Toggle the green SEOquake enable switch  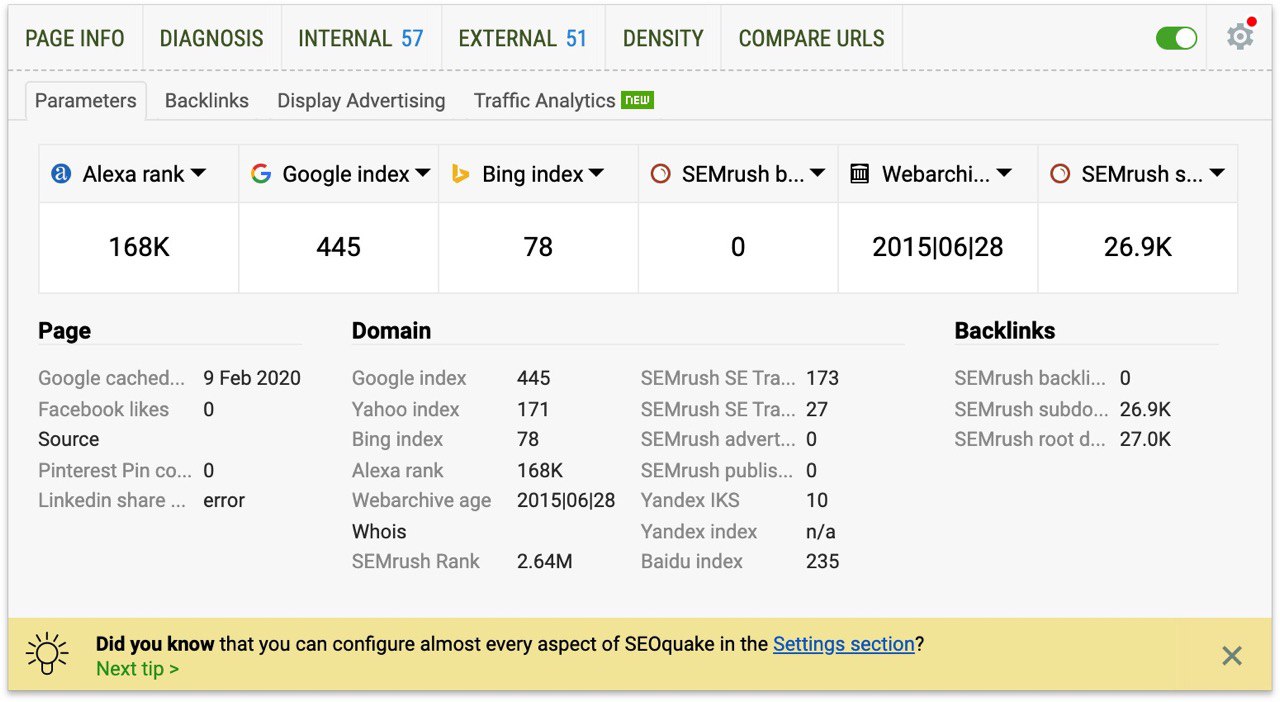(x=1176, y=38)
